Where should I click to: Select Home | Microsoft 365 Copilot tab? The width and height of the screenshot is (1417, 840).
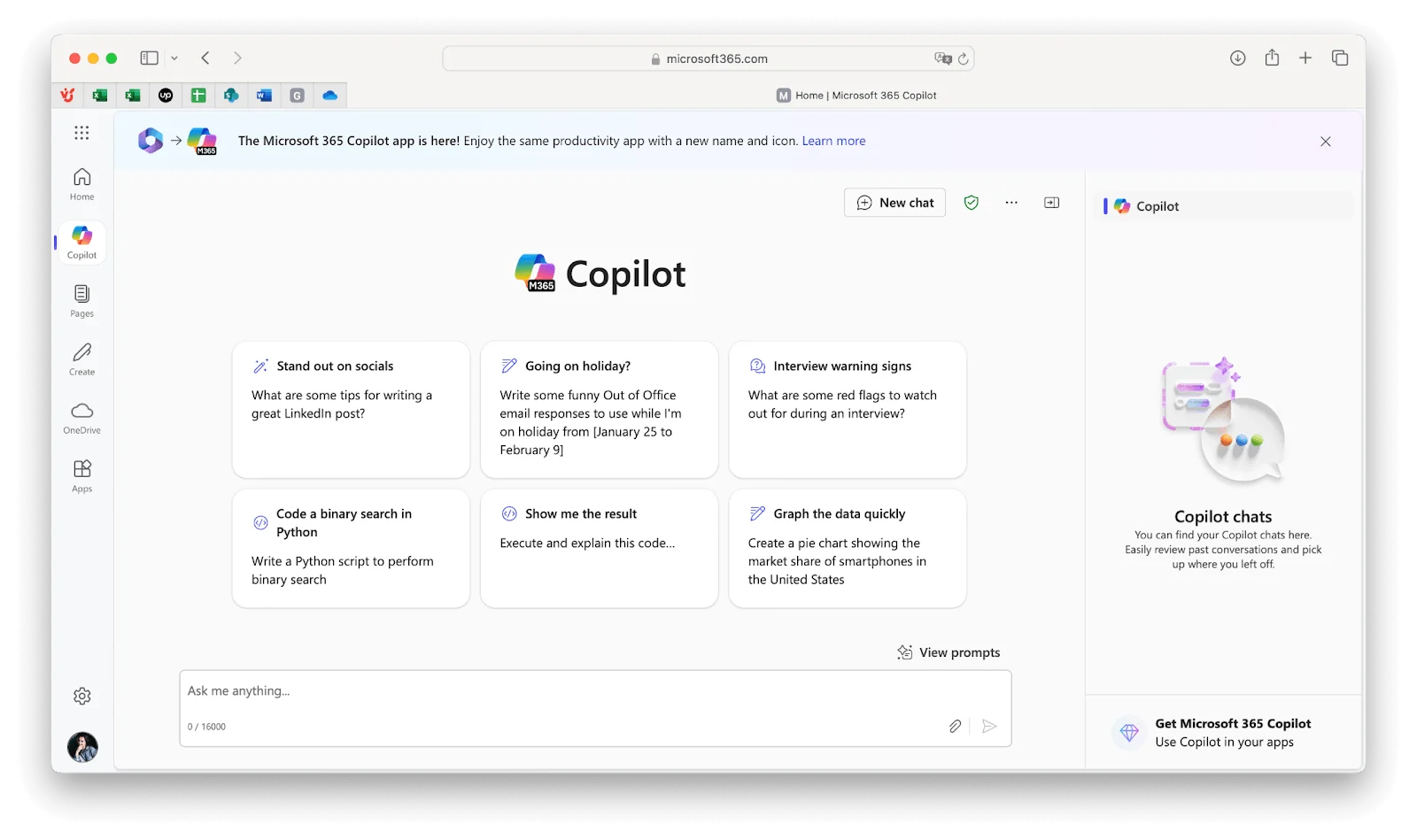[856, 96]
